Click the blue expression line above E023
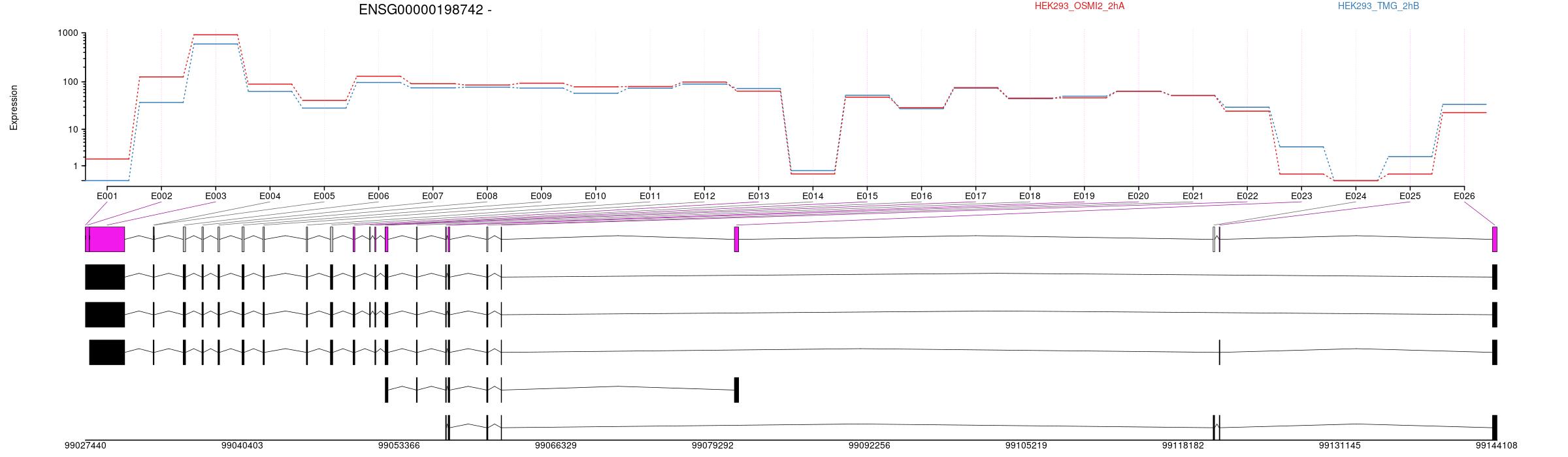This screenshot has width=1568, height=457. click(x=1301, y=147)
